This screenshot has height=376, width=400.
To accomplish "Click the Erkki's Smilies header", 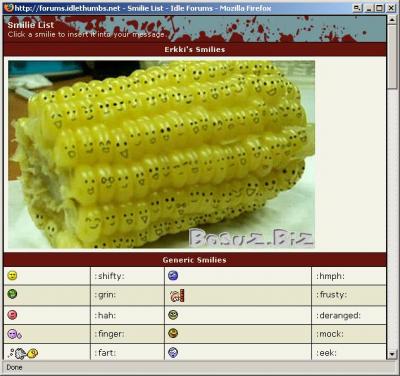I will point(195,49).
